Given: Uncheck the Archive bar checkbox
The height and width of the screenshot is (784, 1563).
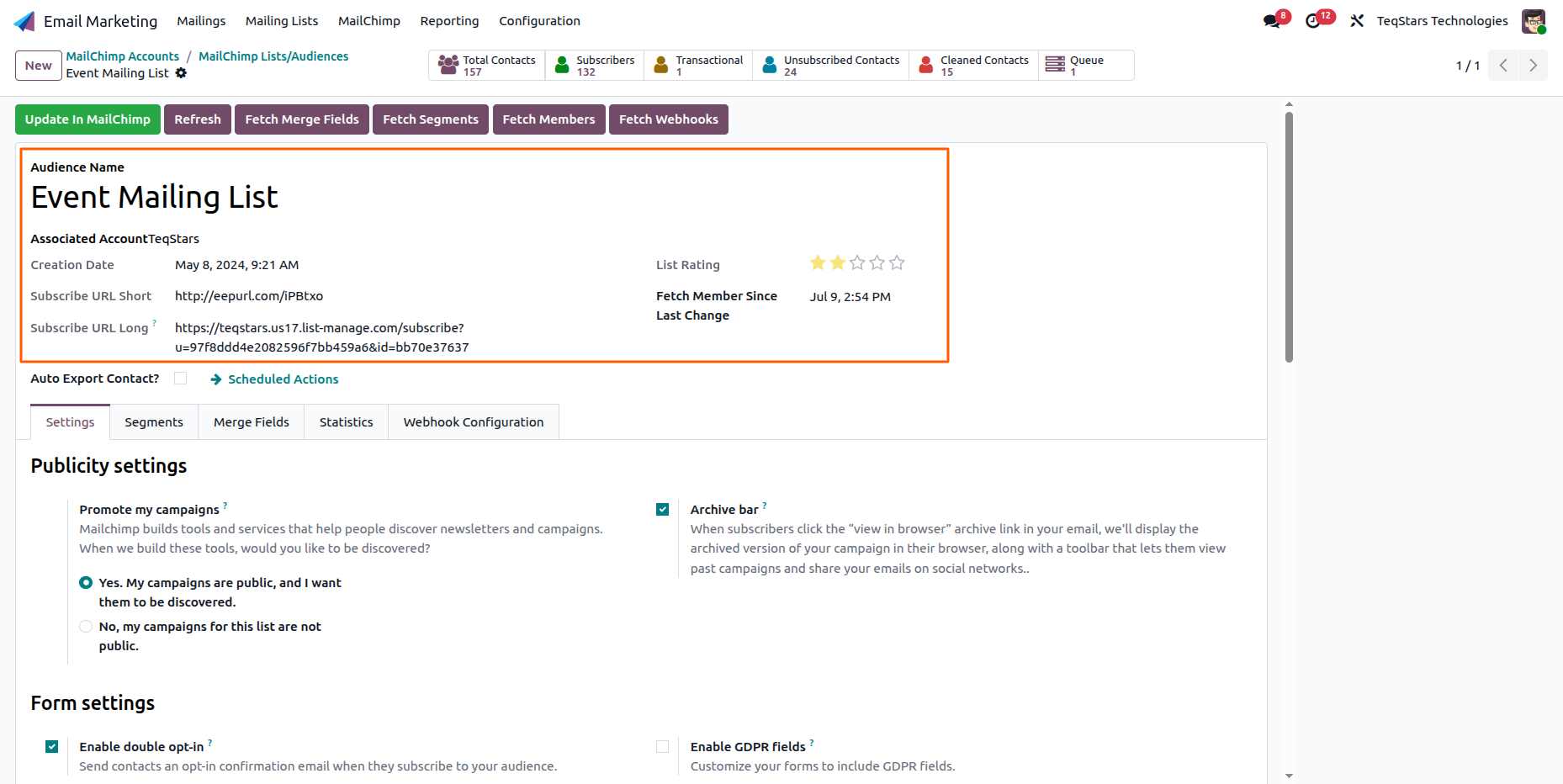Looking at the screenshot, I should (x=663, y=510).
